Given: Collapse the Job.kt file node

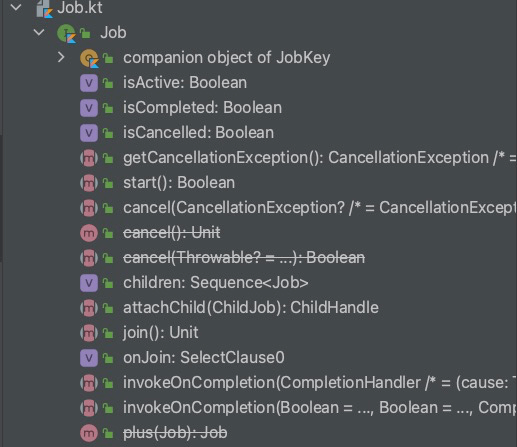Looking at the screenshot, I should pos(16,7).
